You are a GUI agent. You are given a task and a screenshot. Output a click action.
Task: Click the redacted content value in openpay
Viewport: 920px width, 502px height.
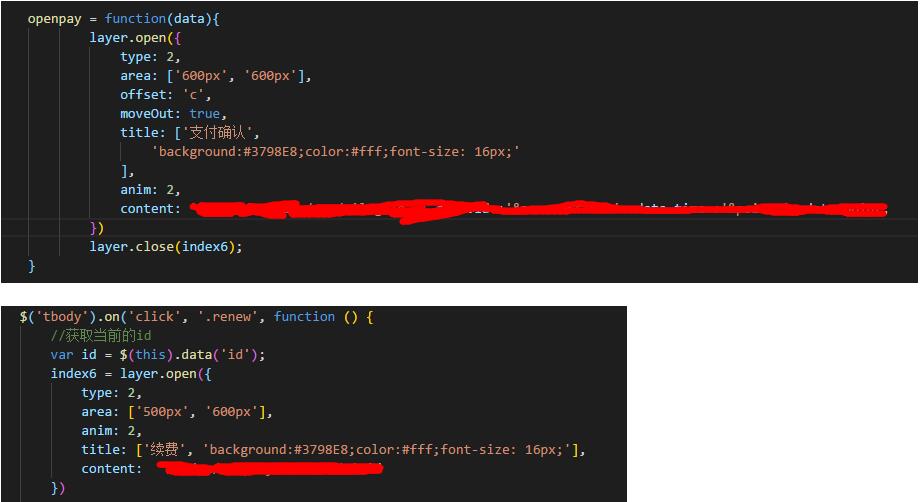coord(539,210)
